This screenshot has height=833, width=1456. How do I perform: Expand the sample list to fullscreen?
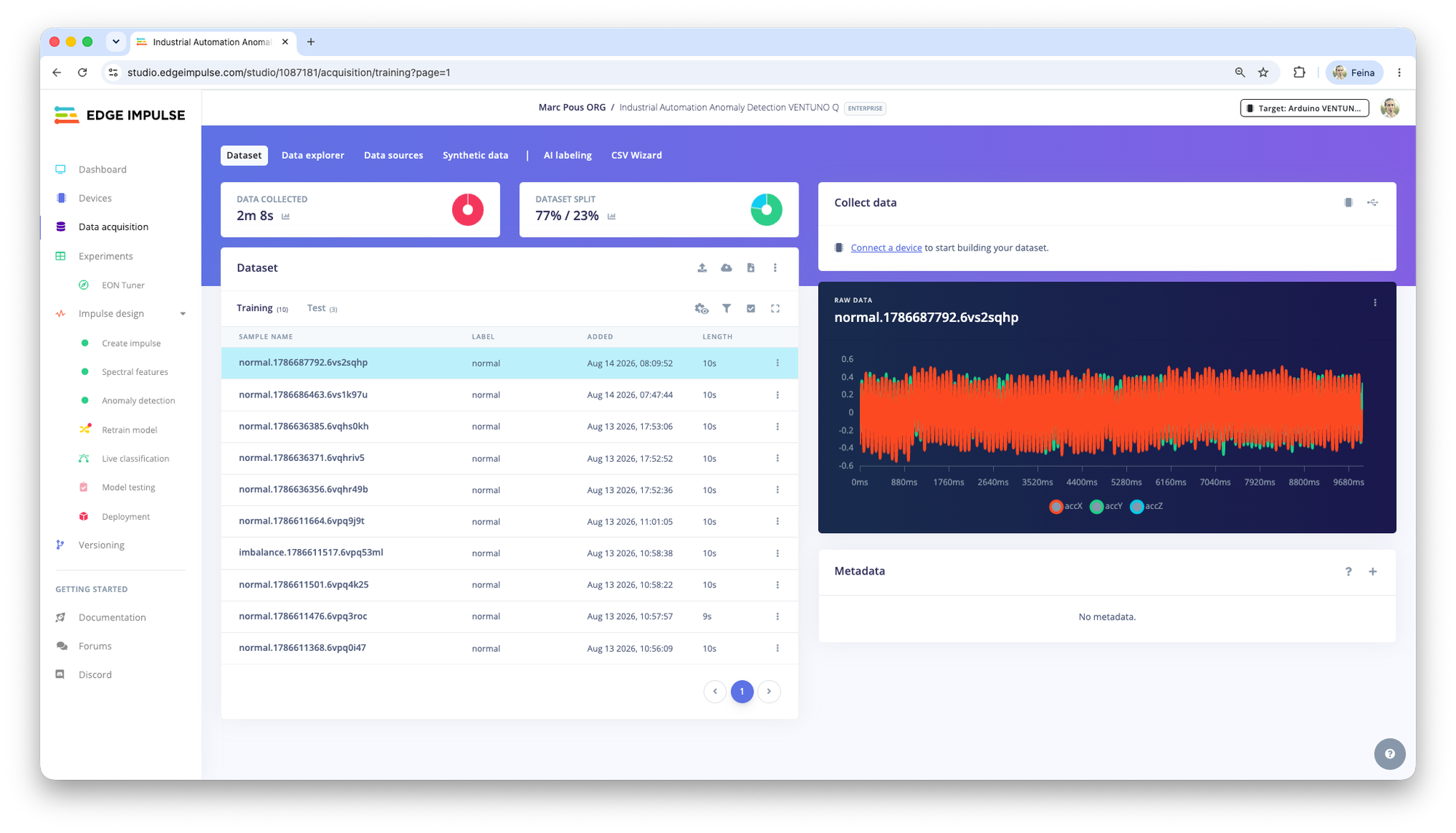(x=775, y=309)
